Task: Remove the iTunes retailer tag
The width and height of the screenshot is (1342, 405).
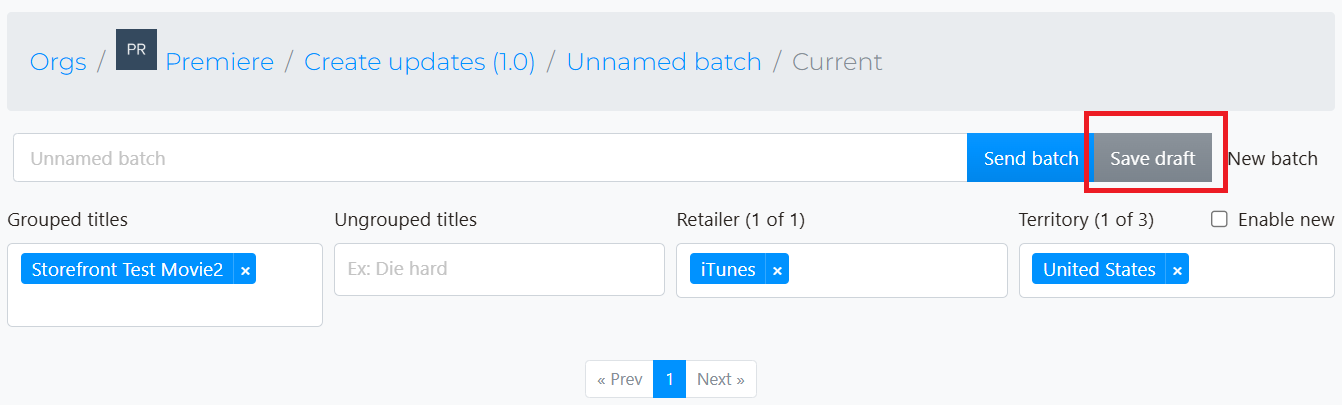Action: click(777, 269)
